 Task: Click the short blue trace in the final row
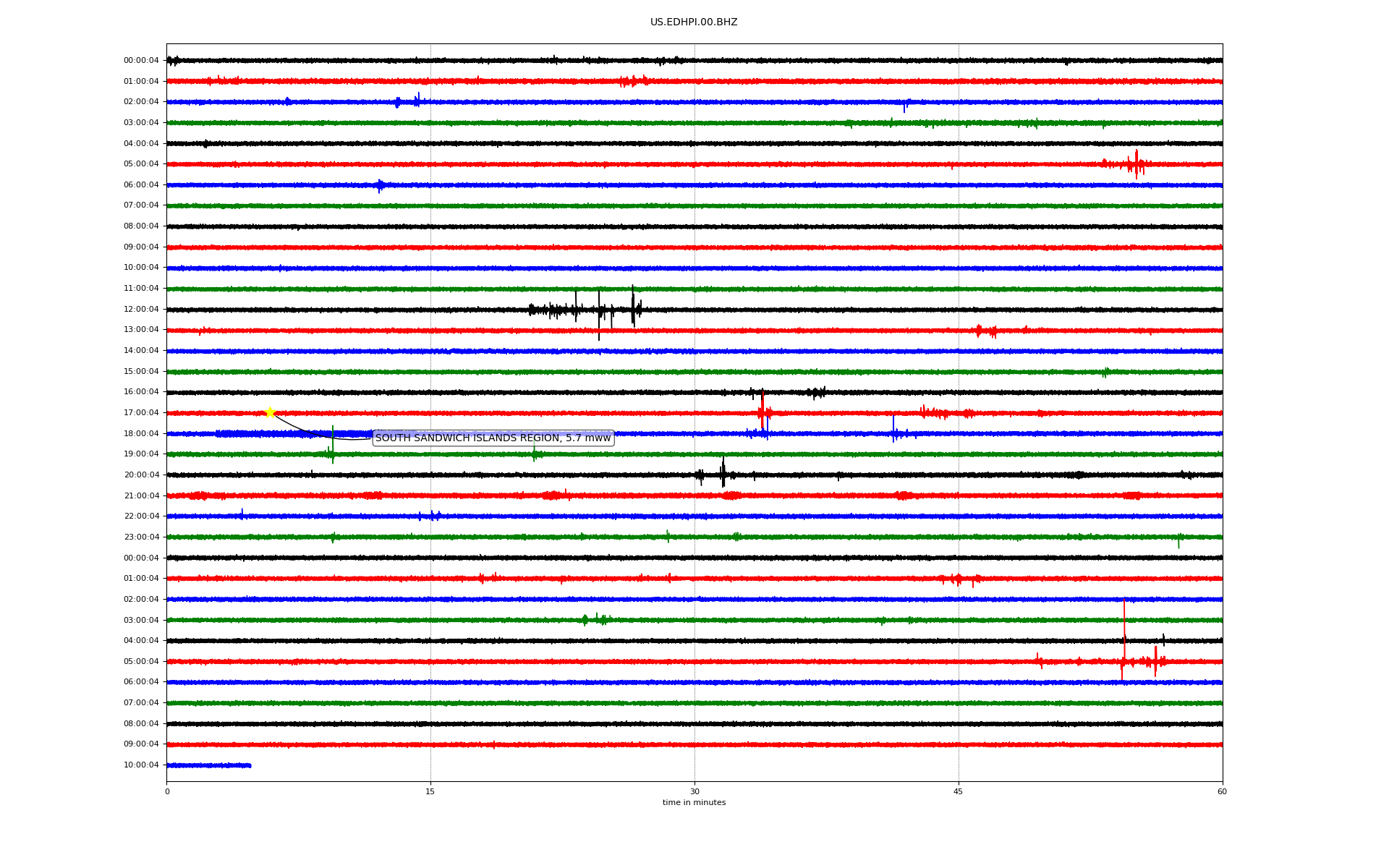[x=209, y=765]
